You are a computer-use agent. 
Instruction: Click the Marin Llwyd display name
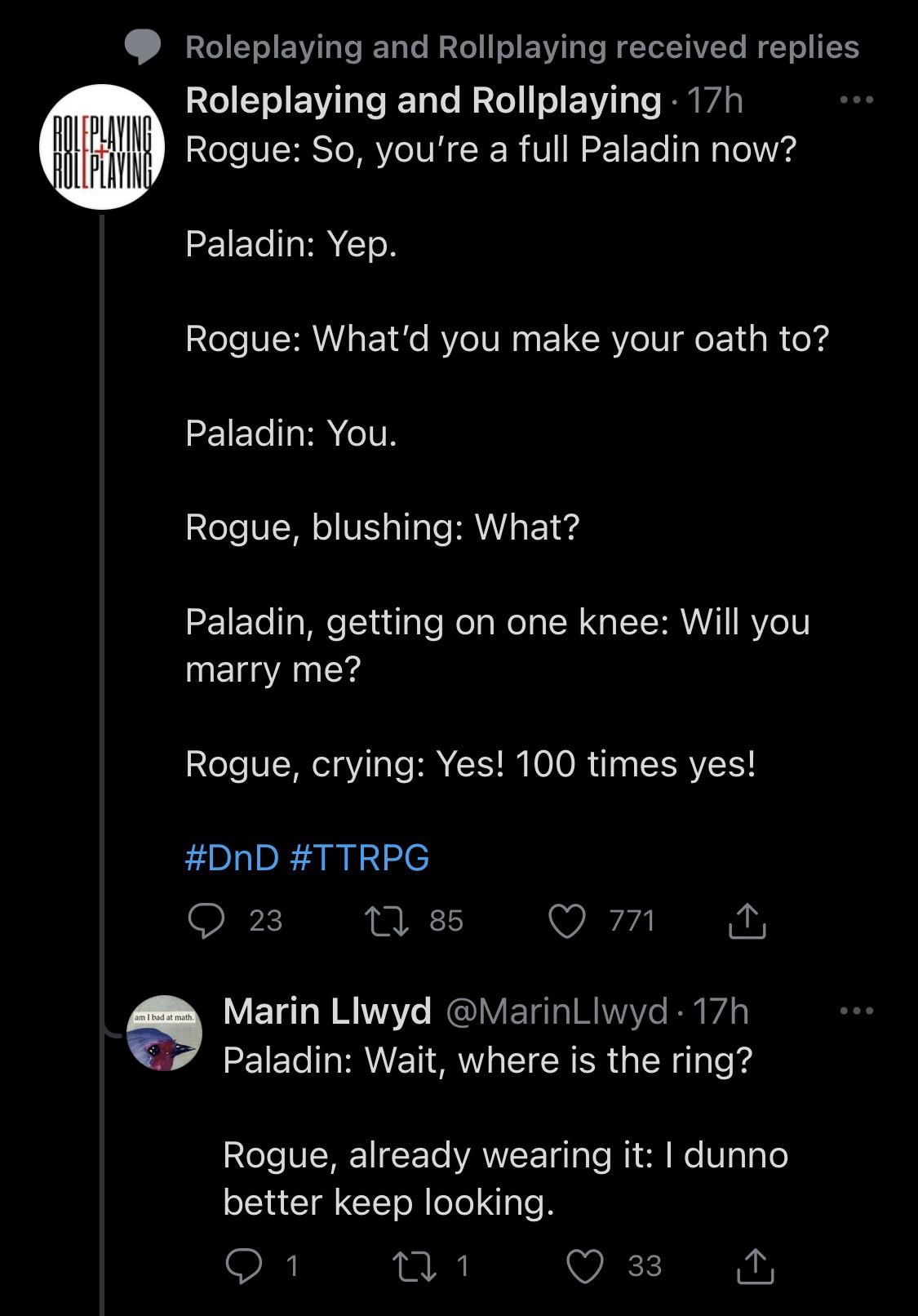[326, 1011]
